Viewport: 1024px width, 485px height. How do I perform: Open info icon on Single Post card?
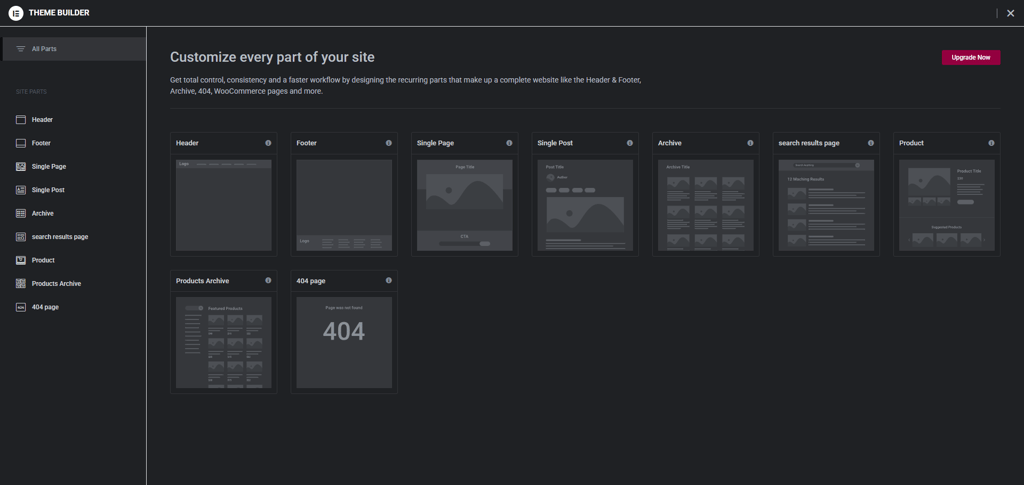[x=630, y=143]
